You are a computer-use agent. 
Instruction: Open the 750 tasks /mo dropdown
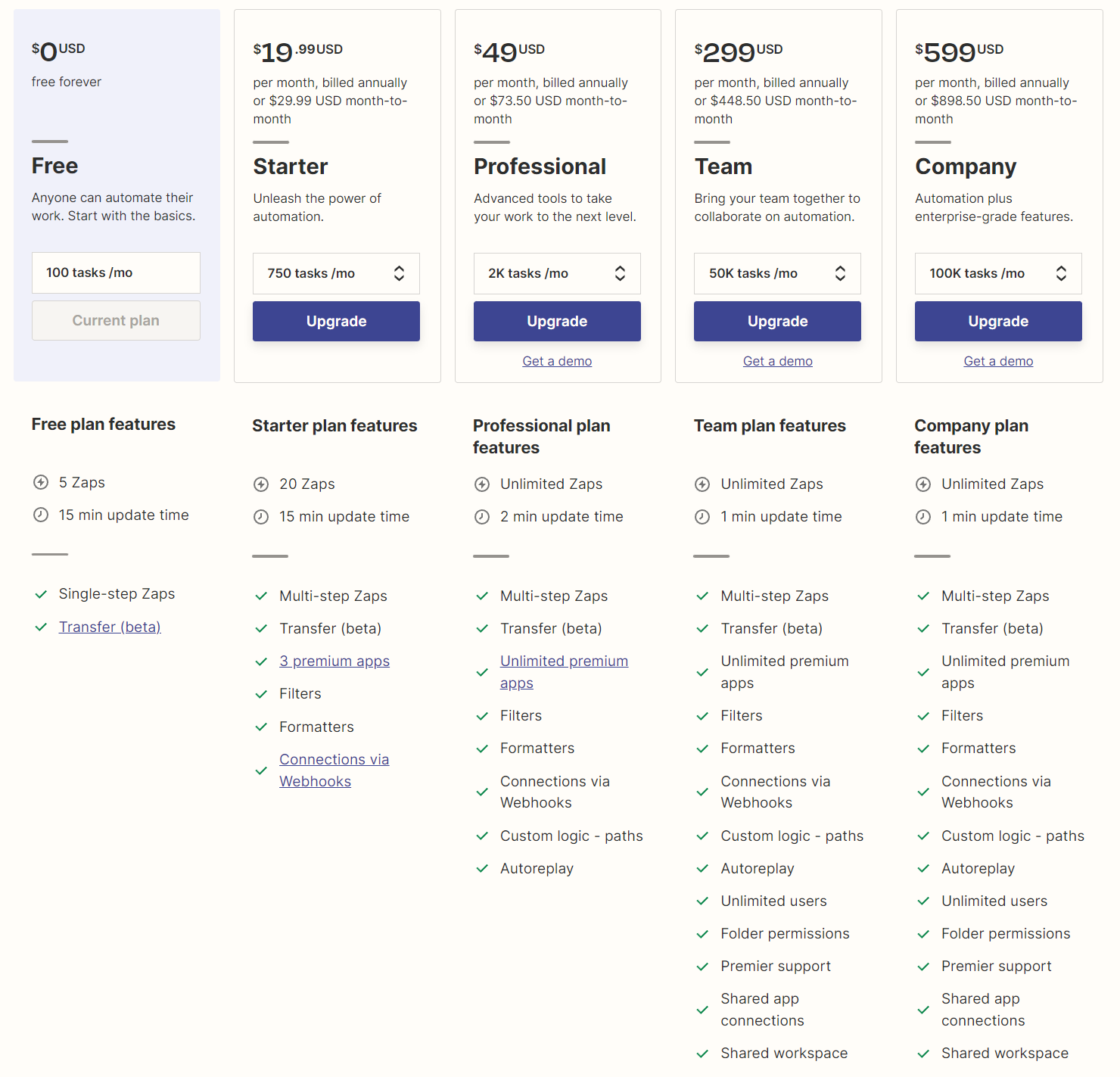tap(336, 273)
